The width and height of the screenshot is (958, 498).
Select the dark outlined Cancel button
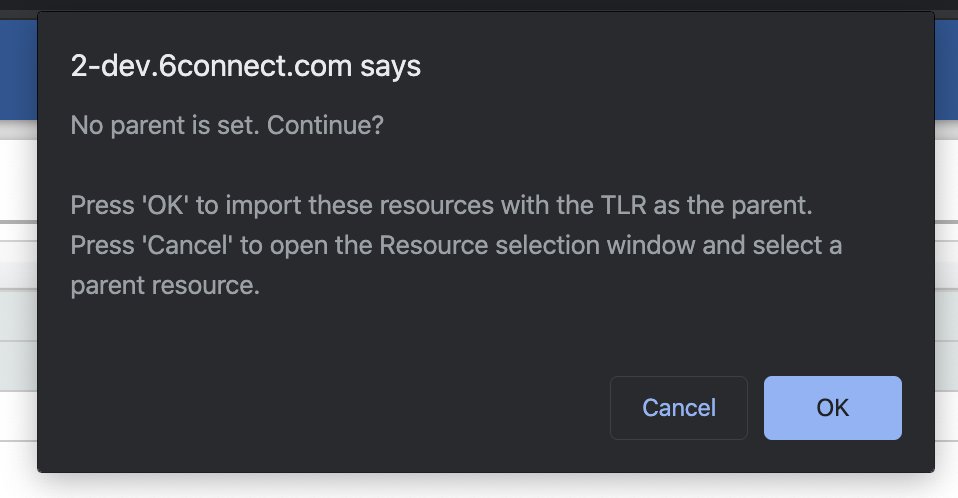coord(679,408)
